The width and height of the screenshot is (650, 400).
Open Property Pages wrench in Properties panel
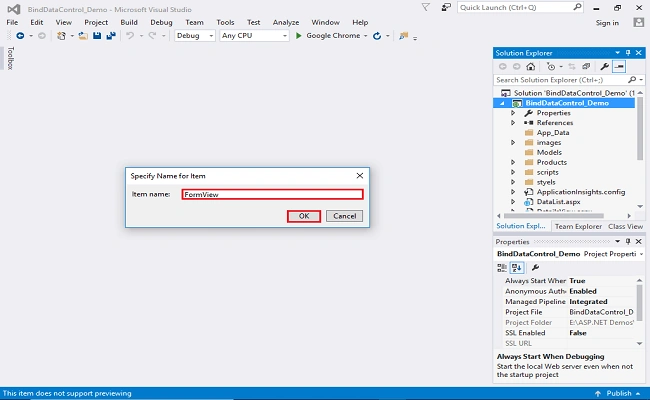click(x=535, y=268)
